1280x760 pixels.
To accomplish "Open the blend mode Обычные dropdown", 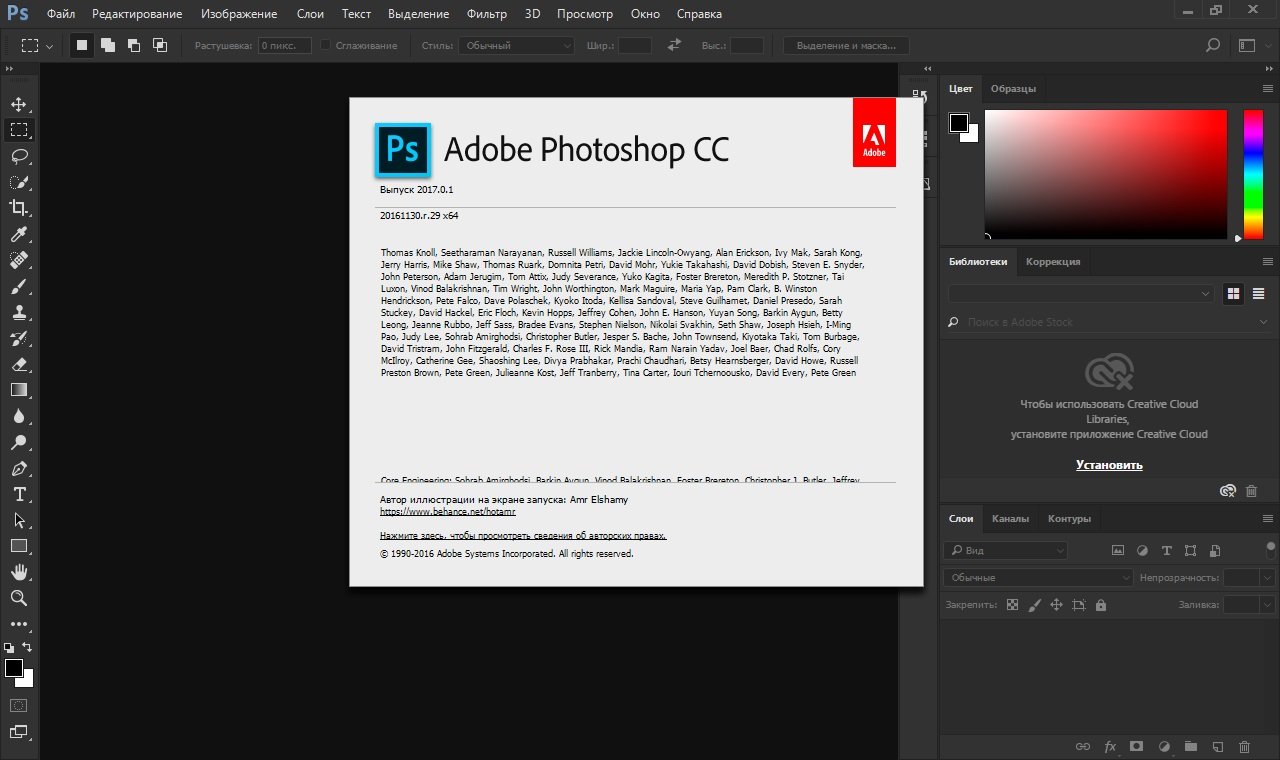I will point(1037,578).
